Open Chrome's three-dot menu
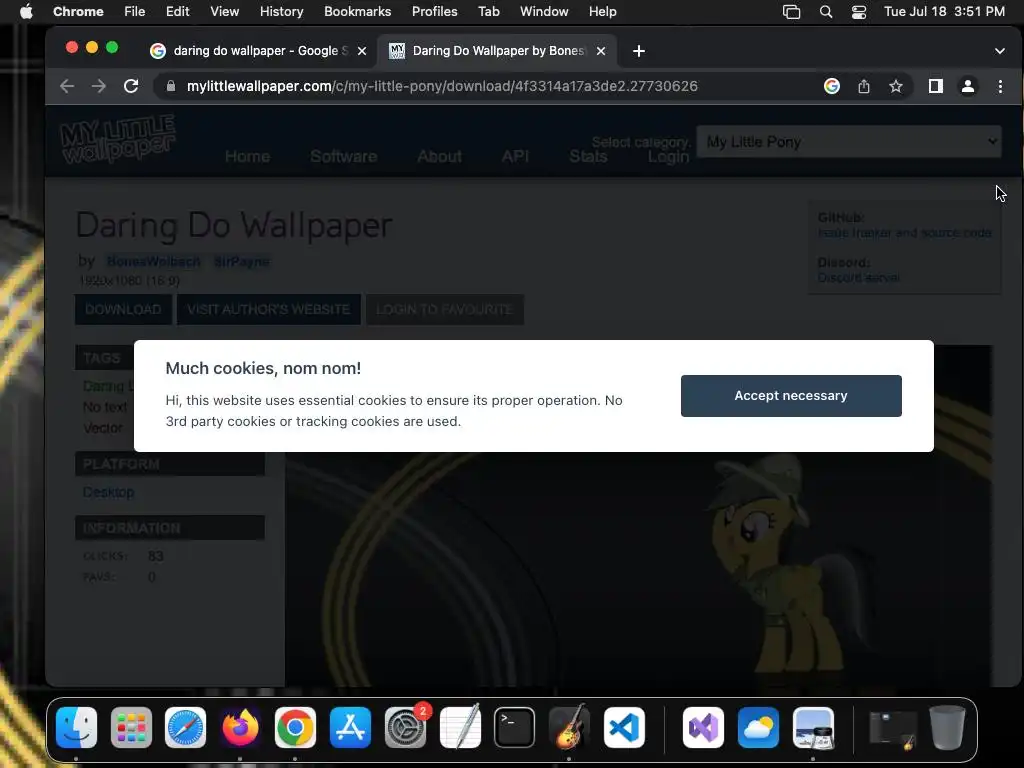 1000,86
